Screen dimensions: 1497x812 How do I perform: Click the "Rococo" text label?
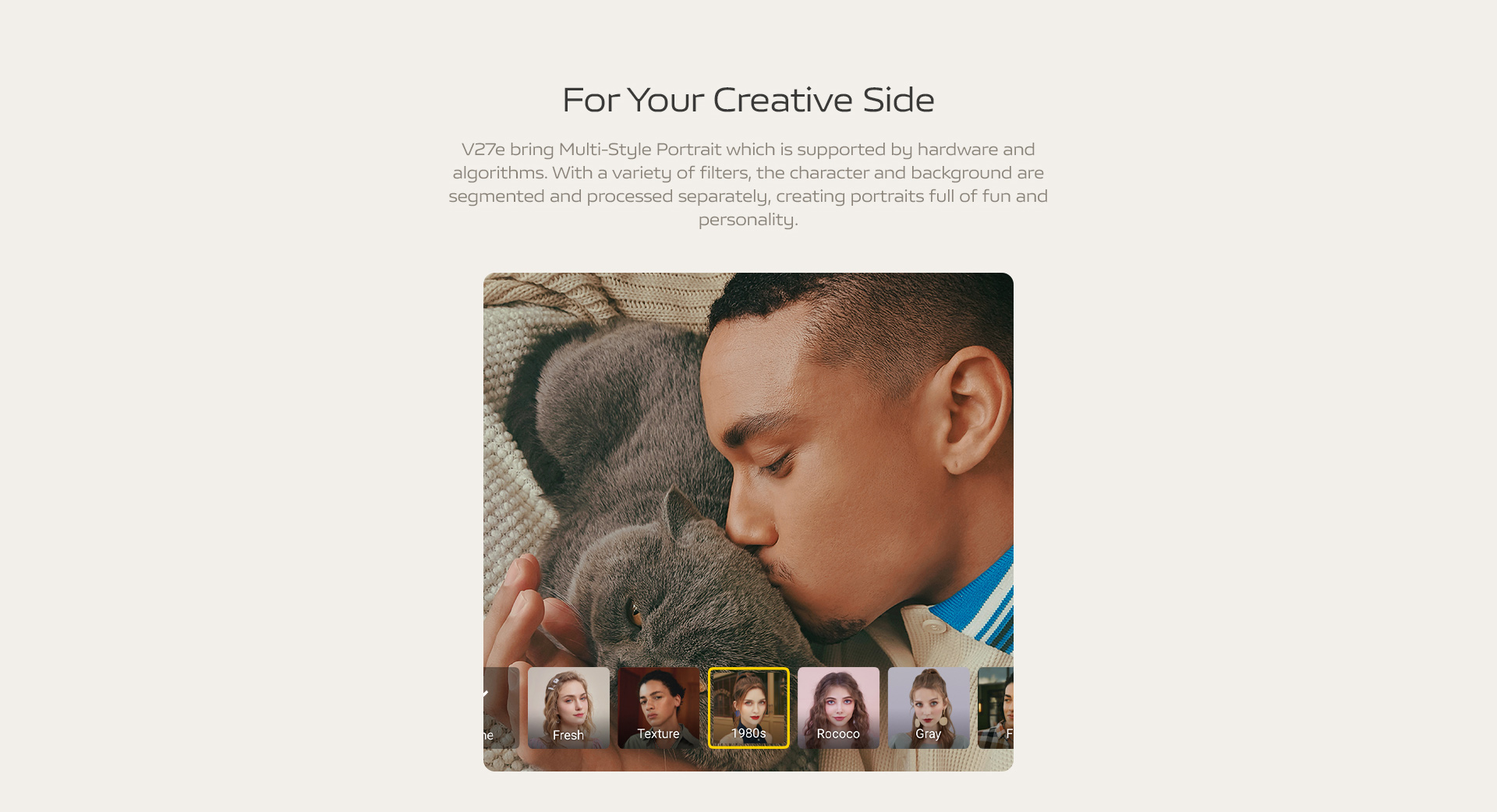(x=838, y=733)
